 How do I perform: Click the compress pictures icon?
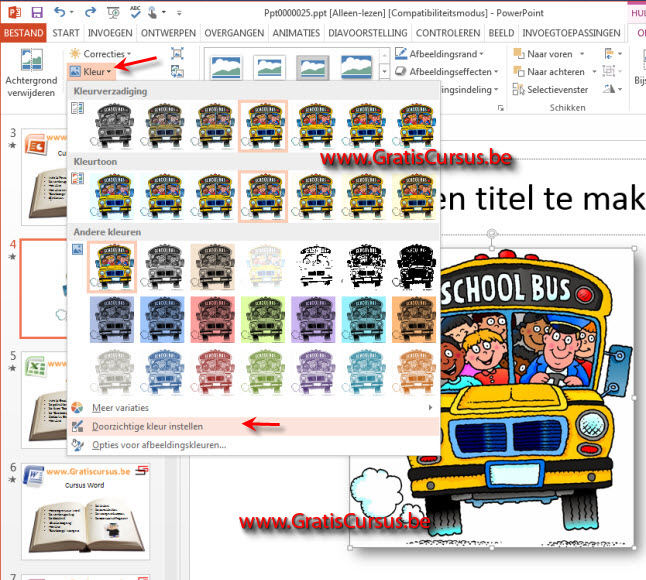(177, 54)
